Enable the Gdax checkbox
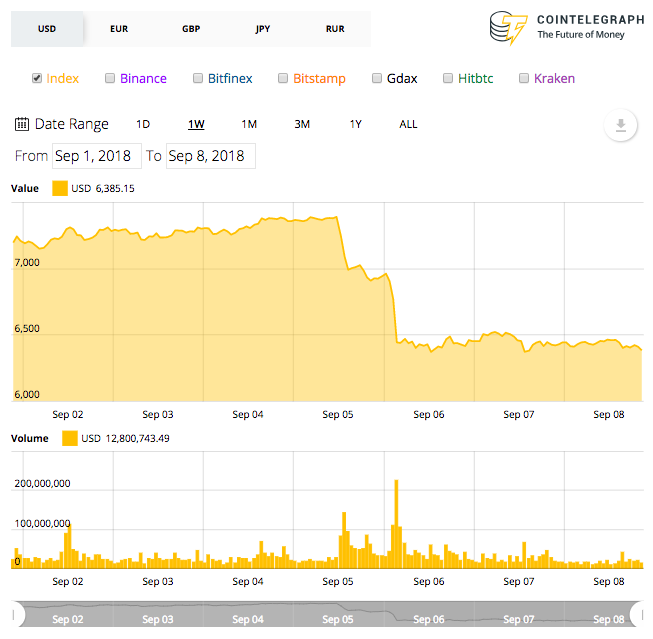 tap(377, 78)
